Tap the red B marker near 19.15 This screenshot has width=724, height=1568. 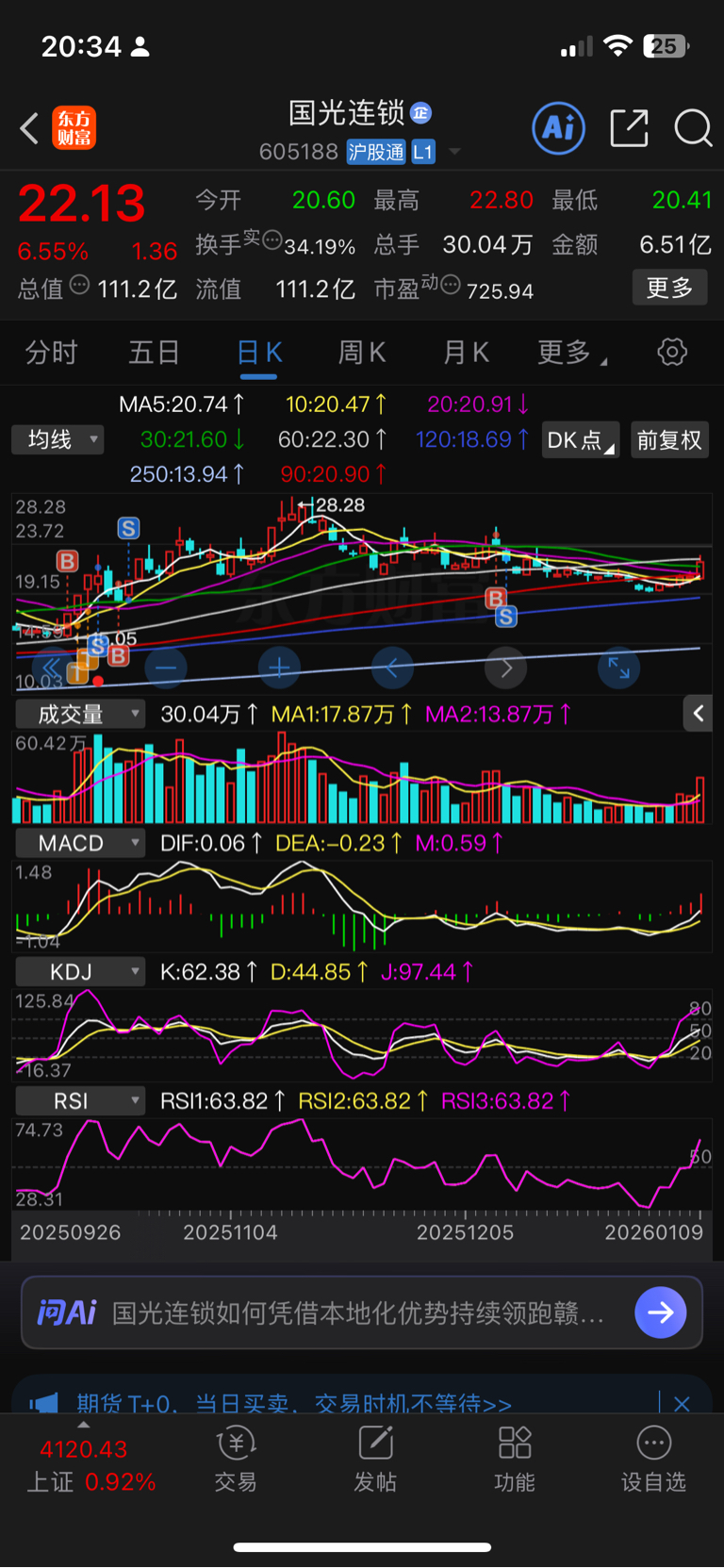pos(67,561)
